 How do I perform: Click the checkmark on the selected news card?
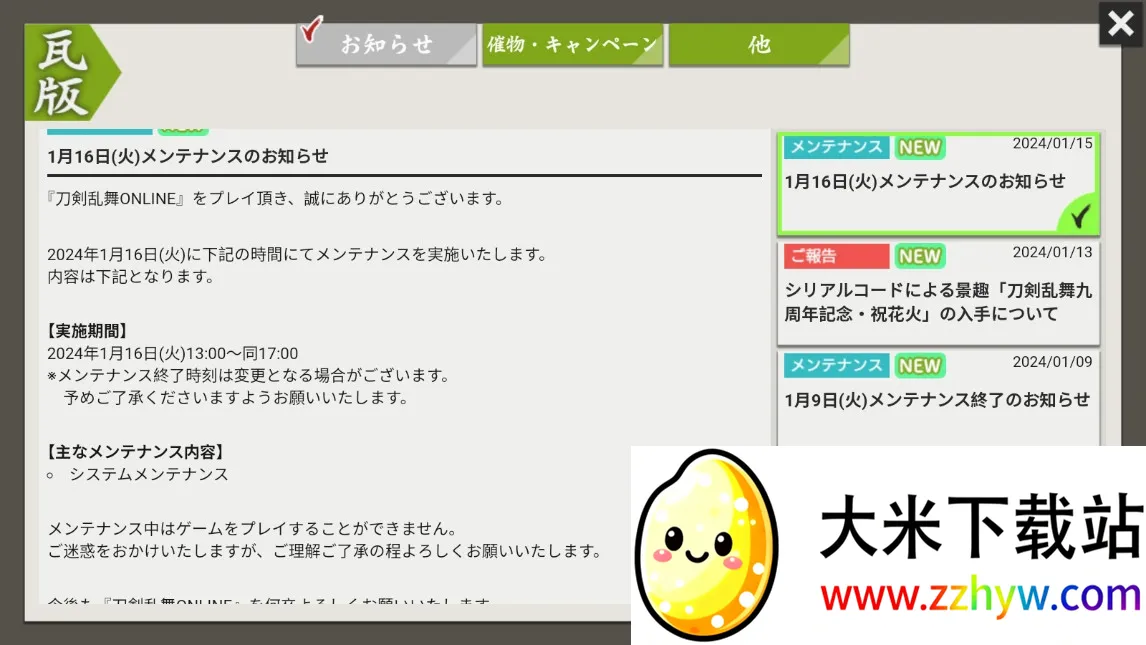pyautogui.click(x=1079, y=215)
